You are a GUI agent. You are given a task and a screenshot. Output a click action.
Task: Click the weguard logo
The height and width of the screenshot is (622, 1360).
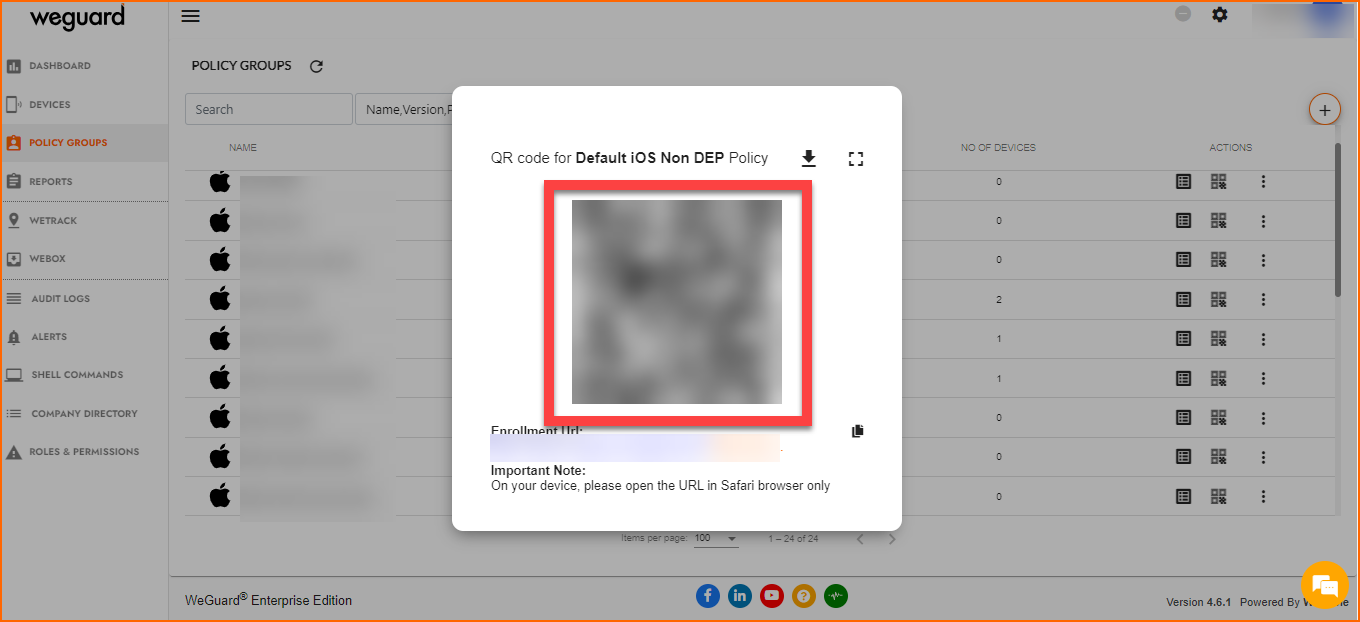tap(77, 17)
